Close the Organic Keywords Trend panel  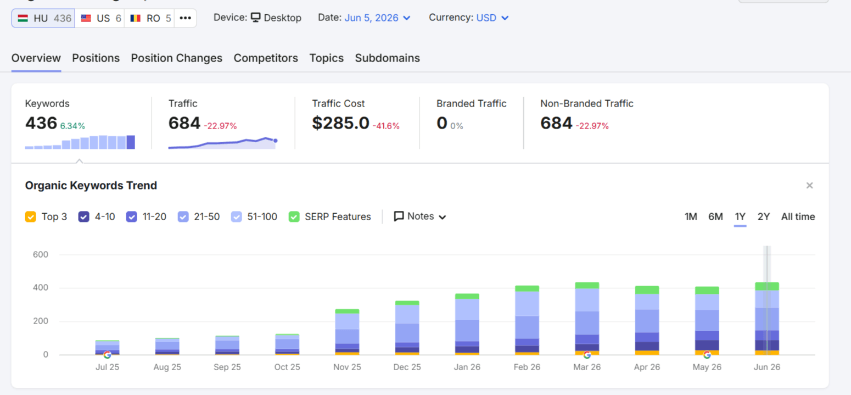(x=809, y=186)
